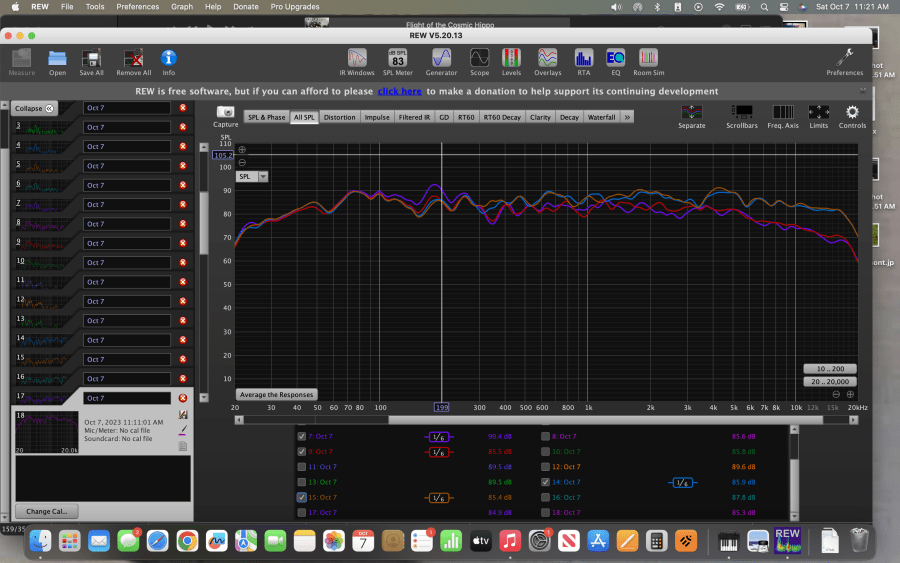Enable the 12: Oct 7 trace checkbox

pos(545,467)
